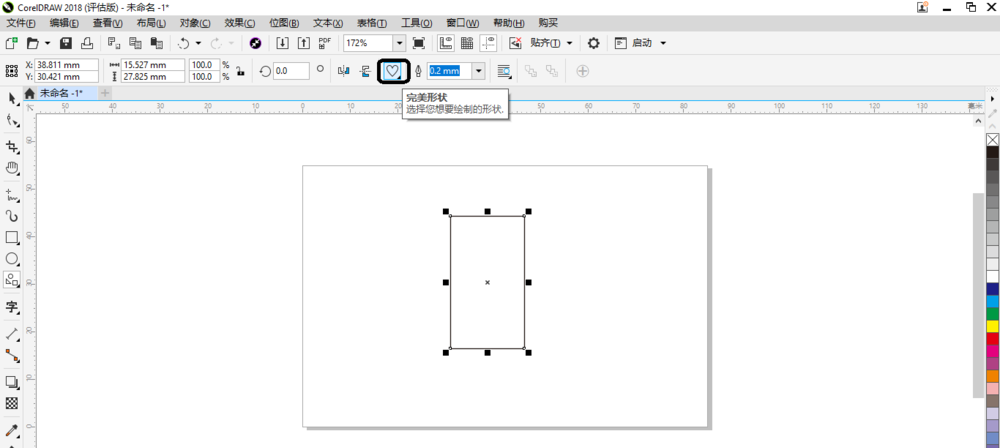Add a new document tab plus
The height and width of the screenshot is (448, 1000).
pyautogui.click(x=105, y=93)
